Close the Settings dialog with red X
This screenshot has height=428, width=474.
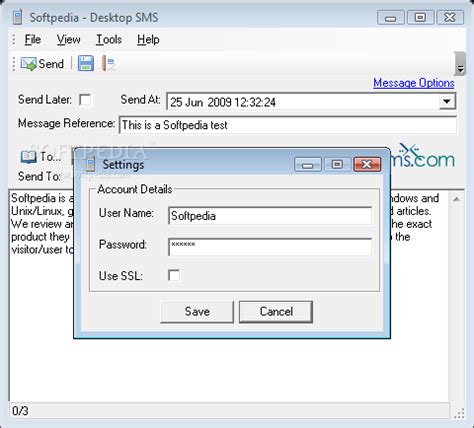[367, 164]
